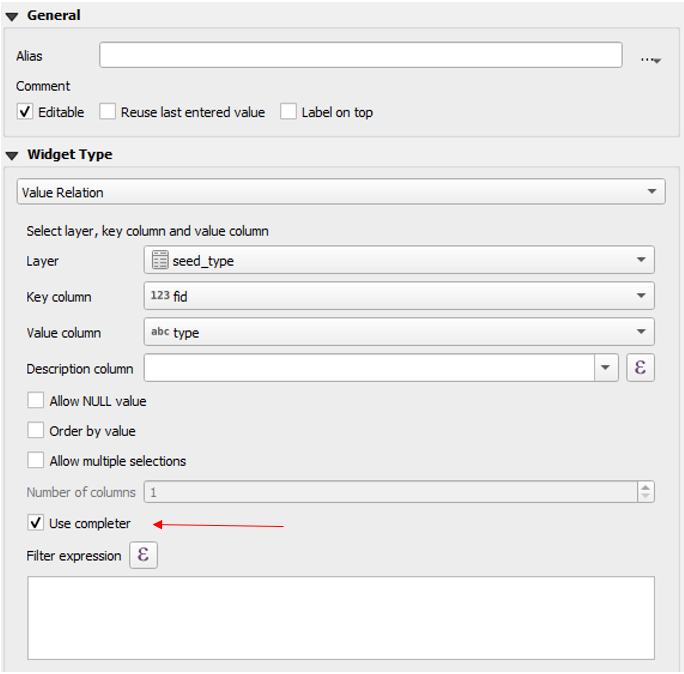Click the Alias text field
Viewport: 684px width, 674px height.
point(360,55)
